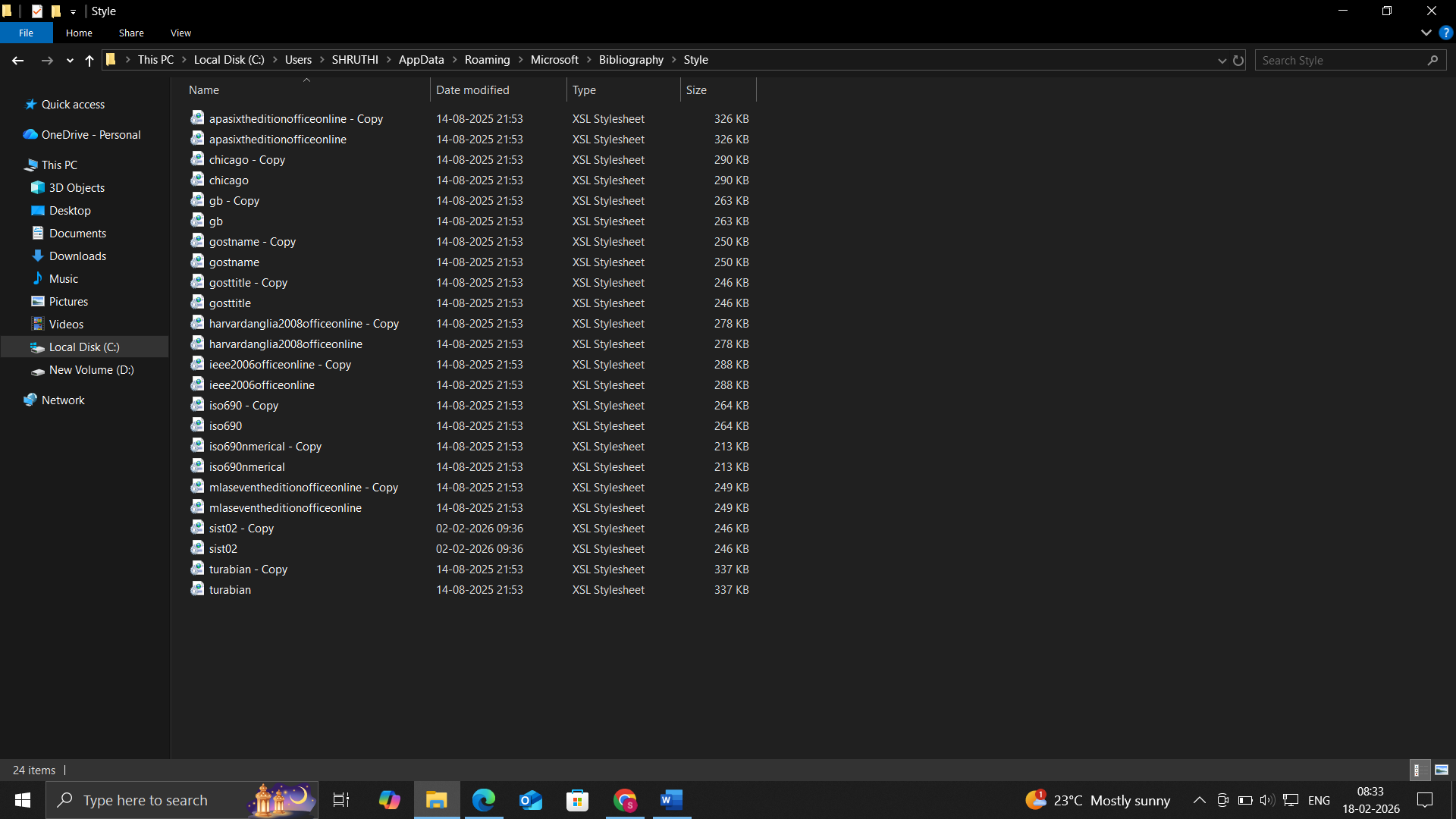Go up to the Bibliography folder

(x=630, y=60)
